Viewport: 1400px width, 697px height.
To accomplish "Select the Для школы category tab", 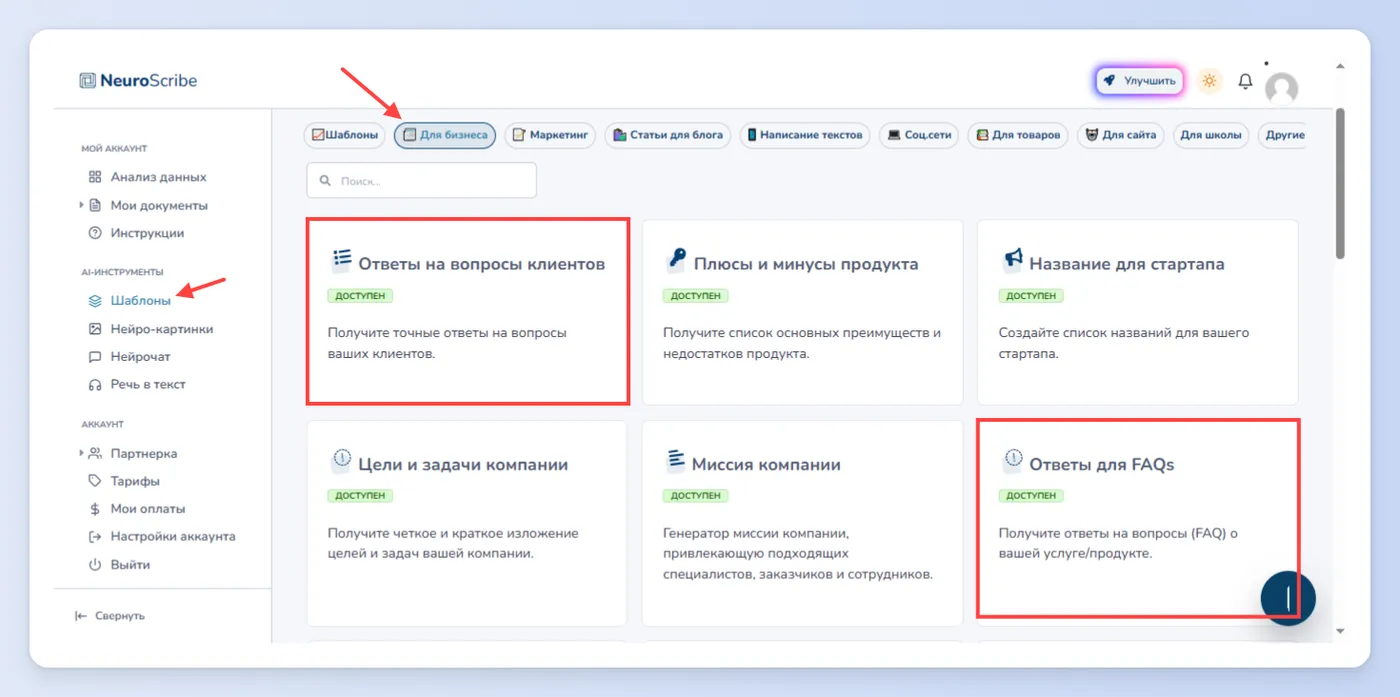I will click(x=1211, y=135).
